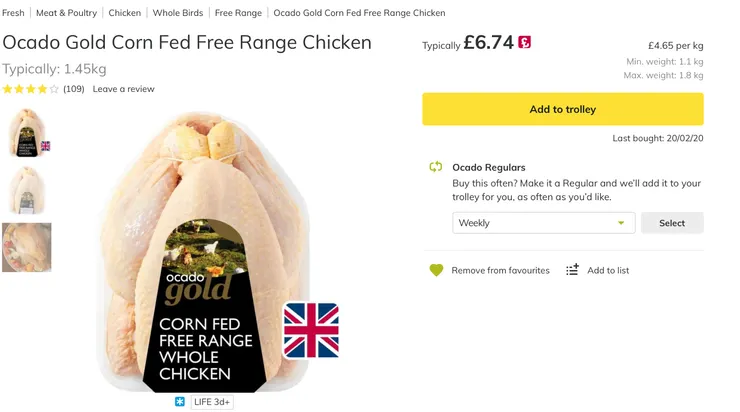This screenshot has width=740, height=412.
Task: Open the Whole Birds breadcrumb
Action: pyautogui.click(x=178, y=13)
